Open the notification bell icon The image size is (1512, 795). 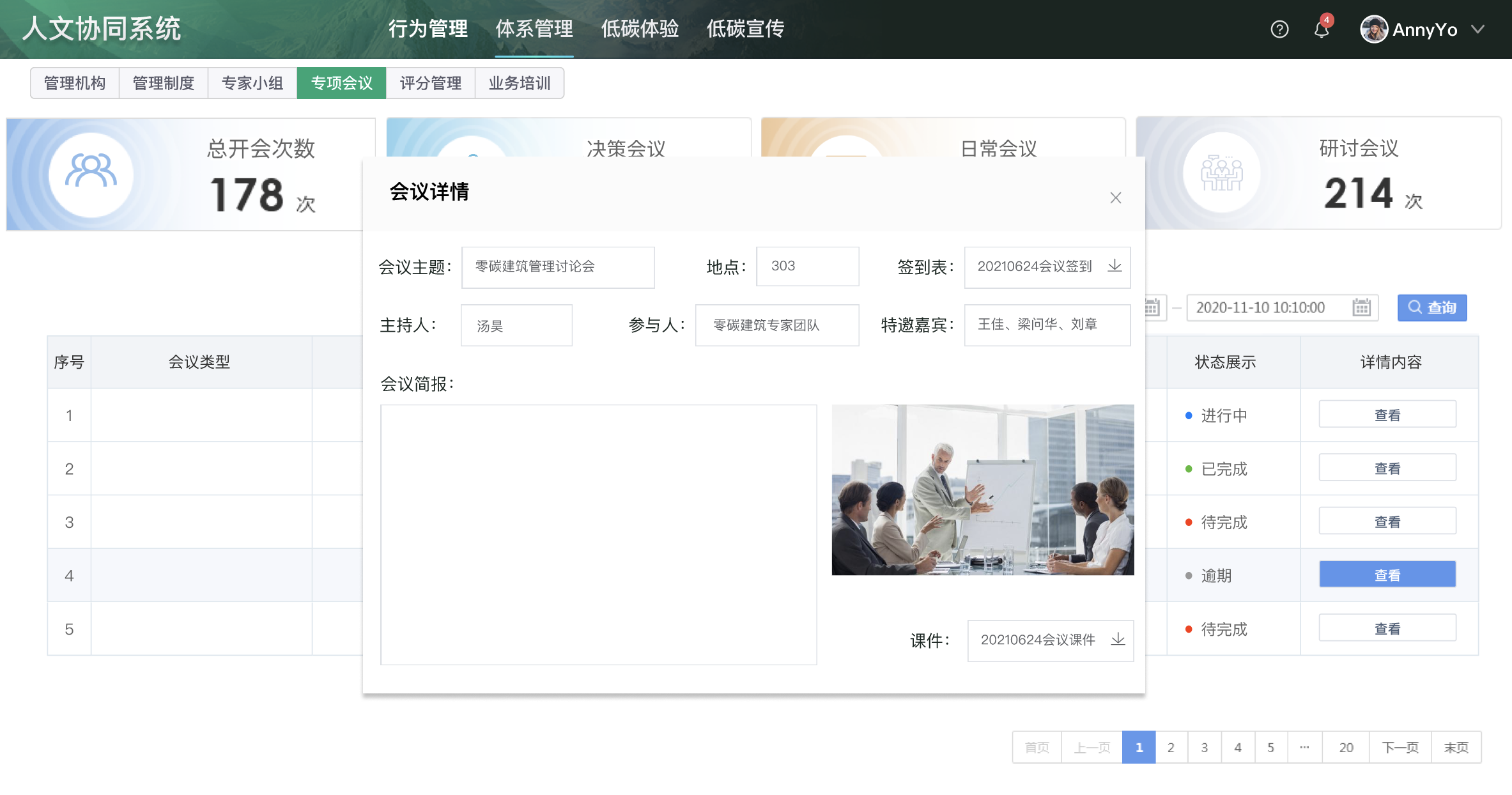click(1321, 29)
